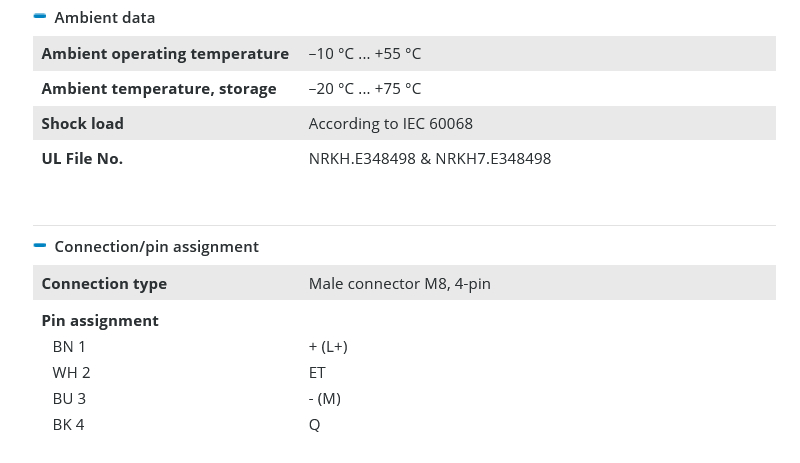Screen dimensions: 800x463
Task: Click the According to IEC 60068 value
Action: click(x=391, y=124)
